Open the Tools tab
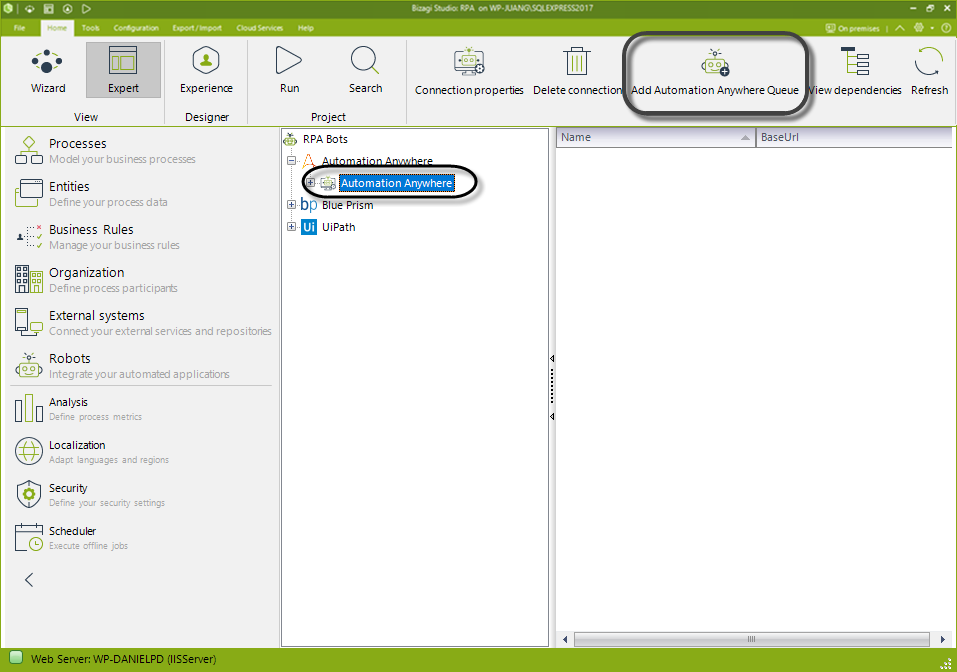The height and width of the screenshot is (672, 957). 90,28
